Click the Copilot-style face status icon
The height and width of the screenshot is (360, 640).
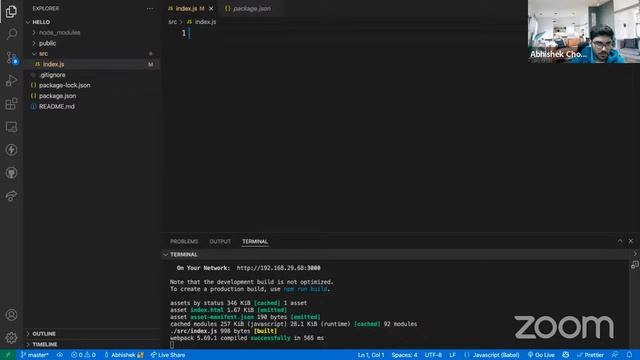(566, 355)
